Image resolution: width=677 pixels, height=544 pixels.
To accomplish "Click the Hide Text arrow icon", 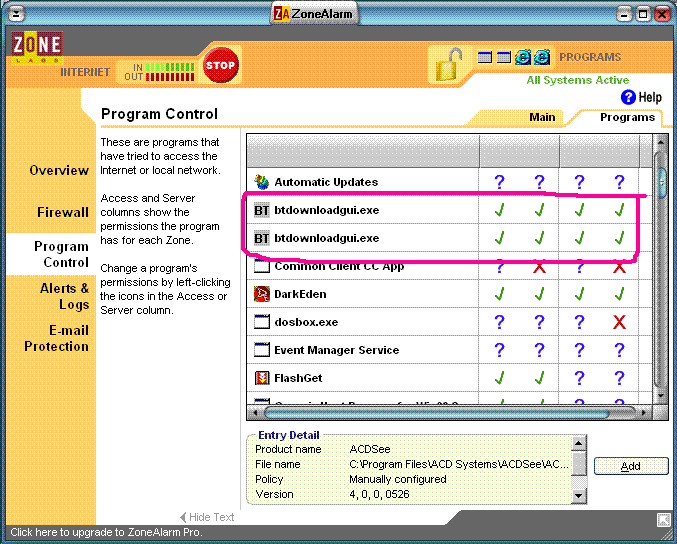I will coord(183,517).
